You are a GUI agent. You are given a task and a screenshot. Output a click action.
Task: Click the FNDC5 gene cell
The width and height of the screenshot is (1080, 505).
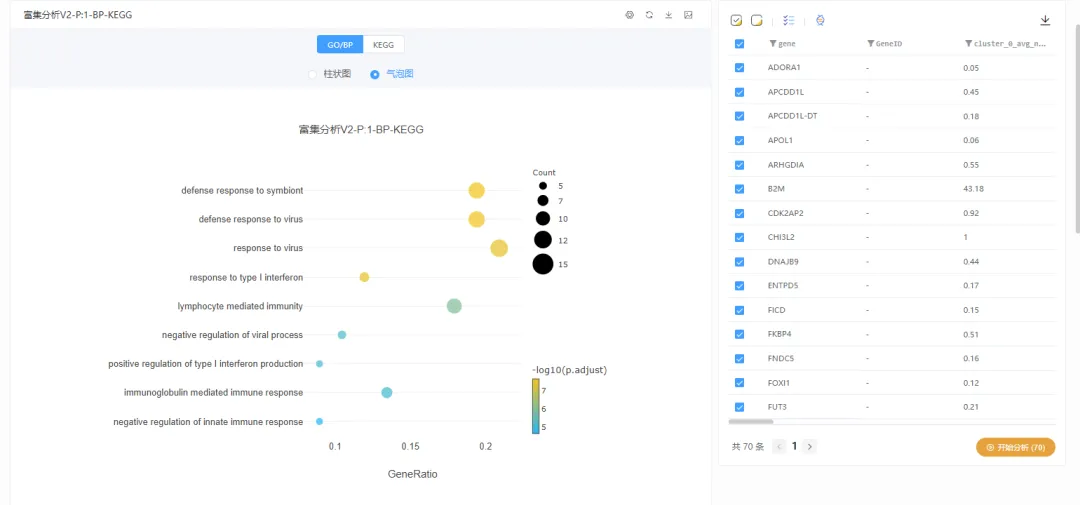[x=781, y=358]
